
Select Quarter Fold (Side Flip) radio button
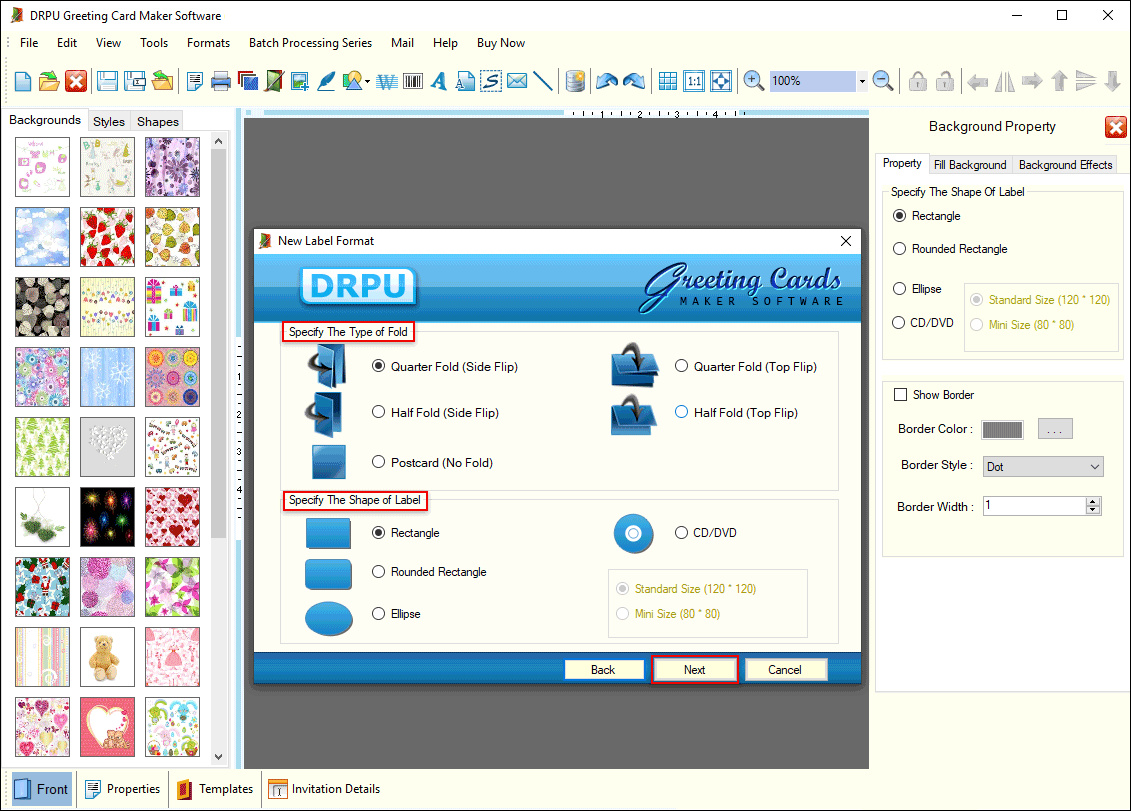point(378,366)
